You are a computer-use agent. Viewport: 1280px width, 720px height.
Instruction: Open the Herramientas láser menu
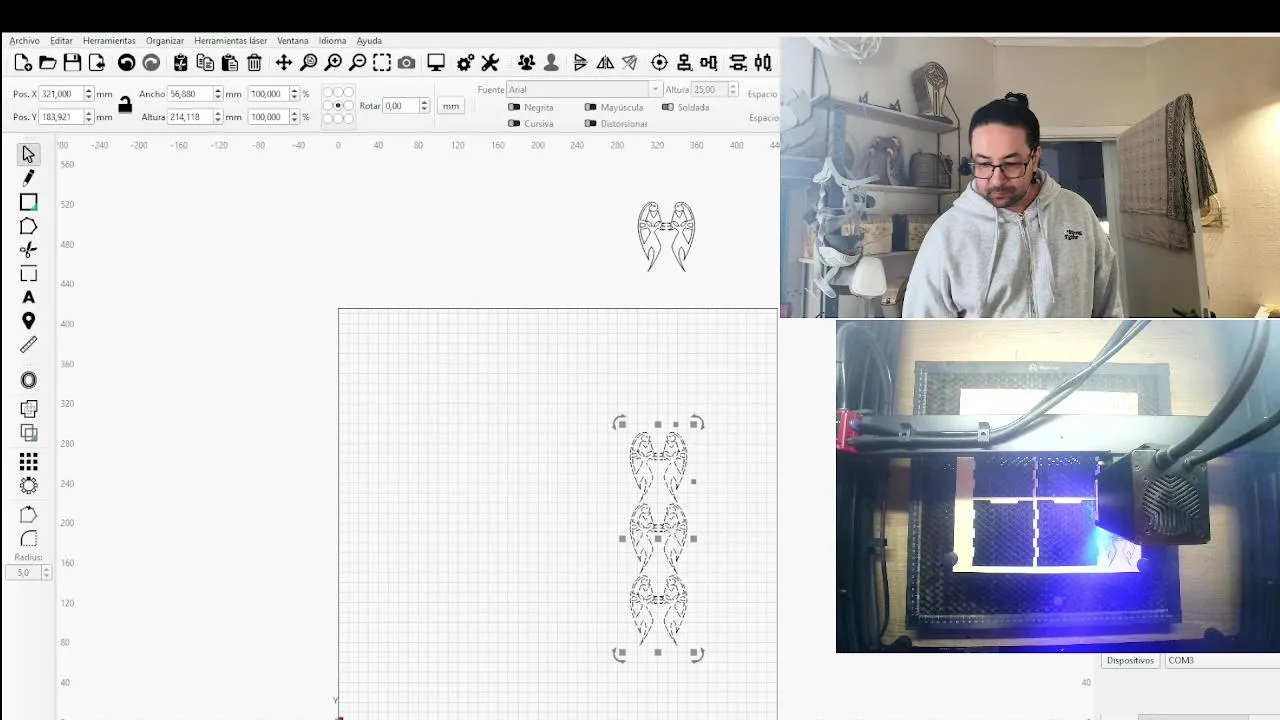(x=230, y=41)
